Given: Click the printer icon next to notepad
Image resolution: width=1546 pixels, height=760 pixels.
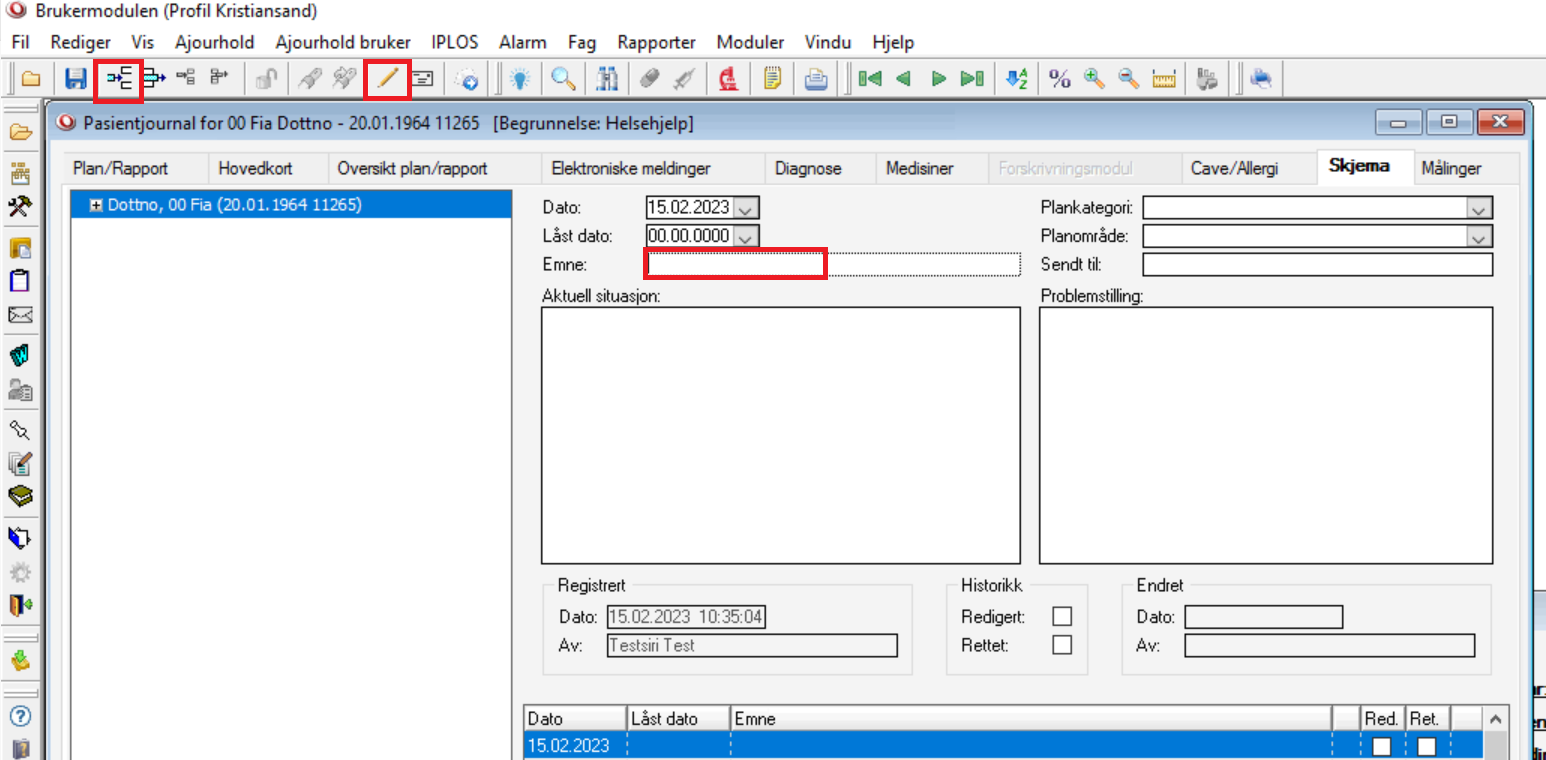Looking at the screenshot, I should tap(816, 78).
